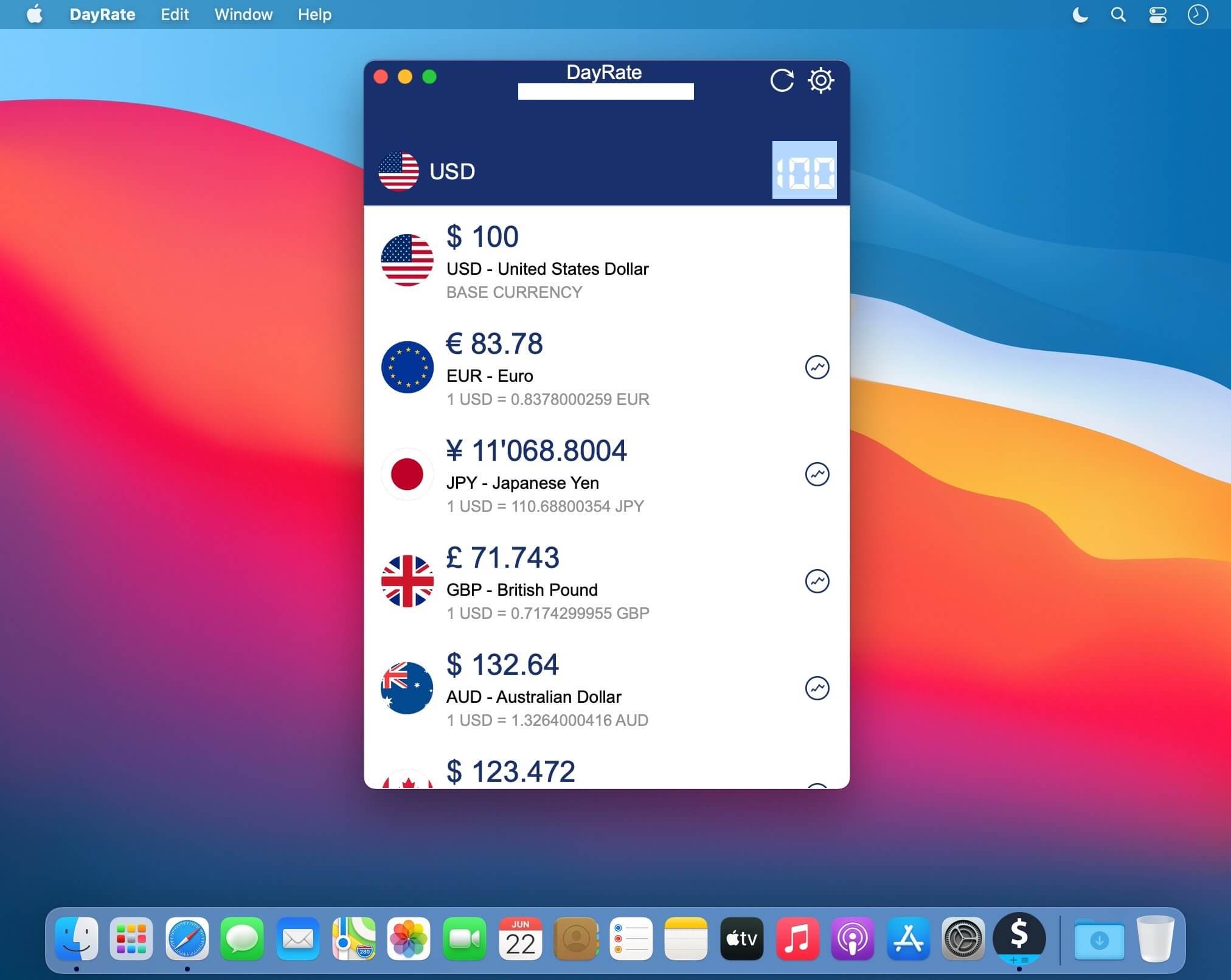
Task: Launch Safari from the dock
Action: 187,939
